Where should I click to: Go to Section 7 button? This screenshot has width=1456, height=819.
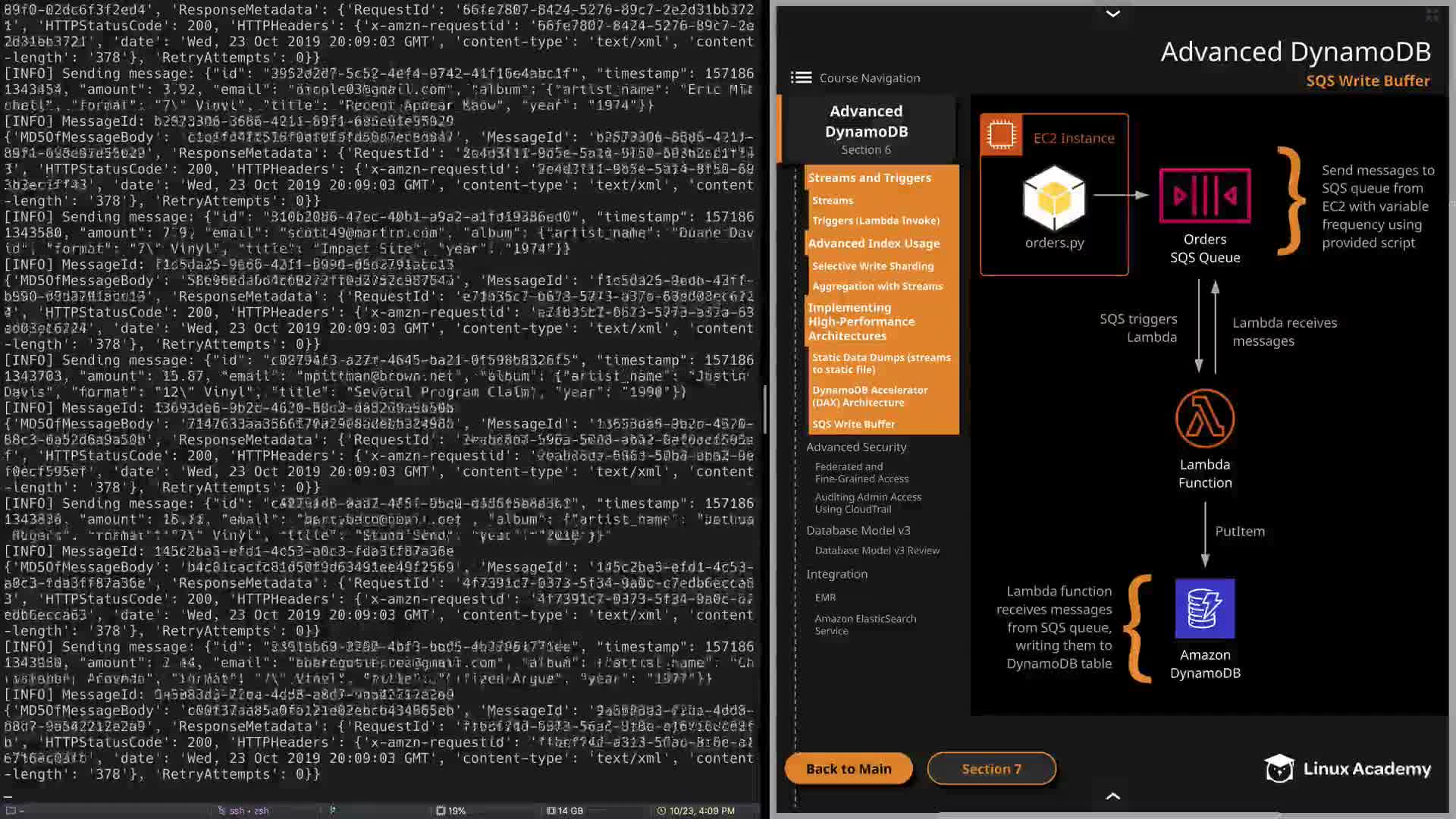point(991,768)
